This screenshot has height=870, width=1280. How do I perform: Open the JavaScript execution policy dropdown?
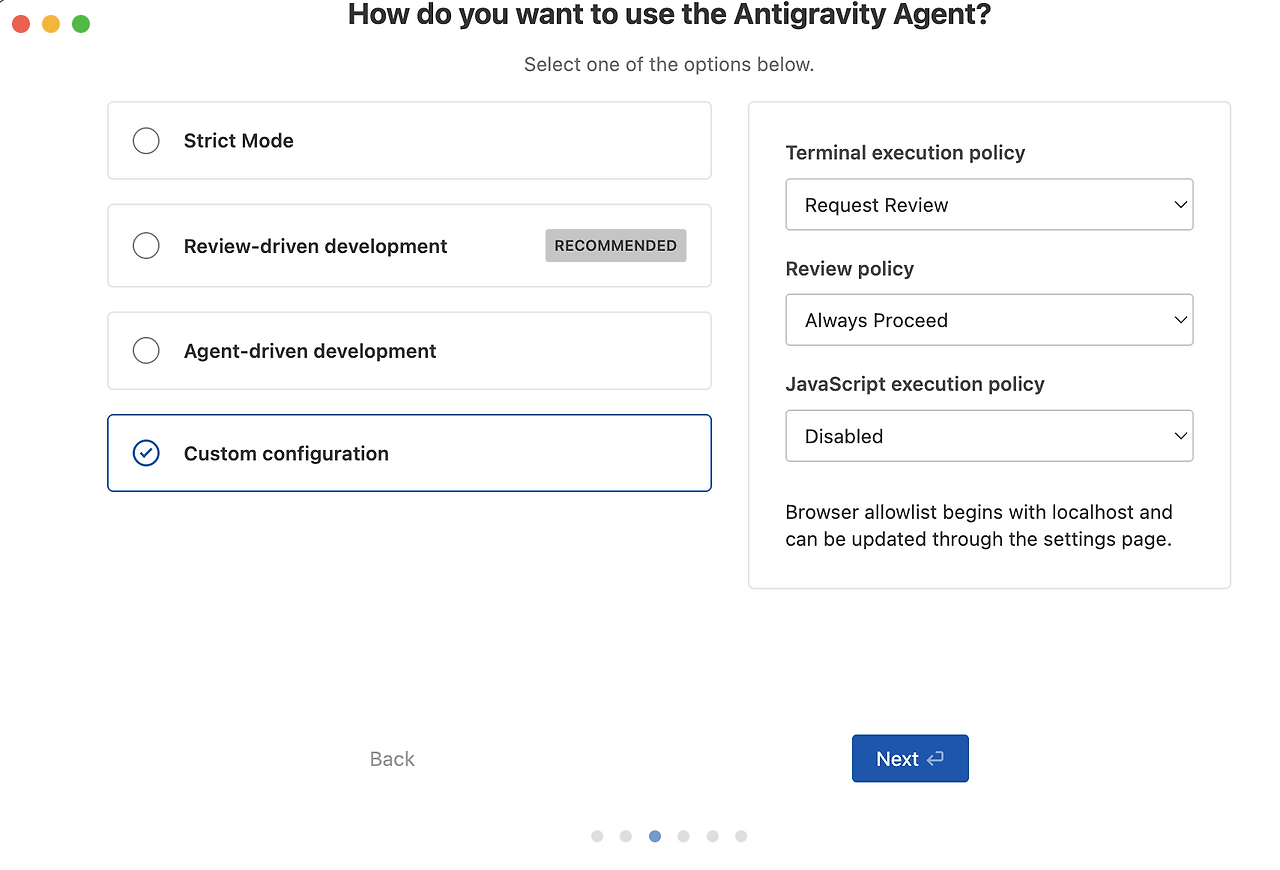tap(989, 436)
